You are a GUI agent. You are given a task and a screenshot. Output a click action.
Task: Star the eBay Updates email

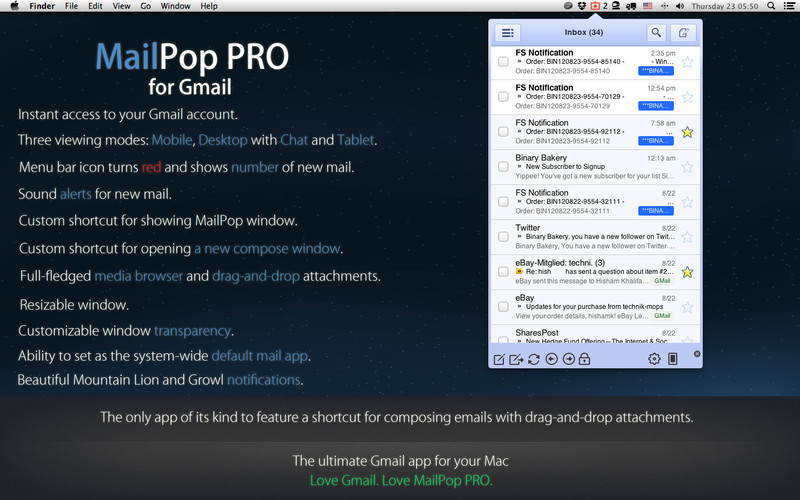pyautogui.click(x=687, y=307)
